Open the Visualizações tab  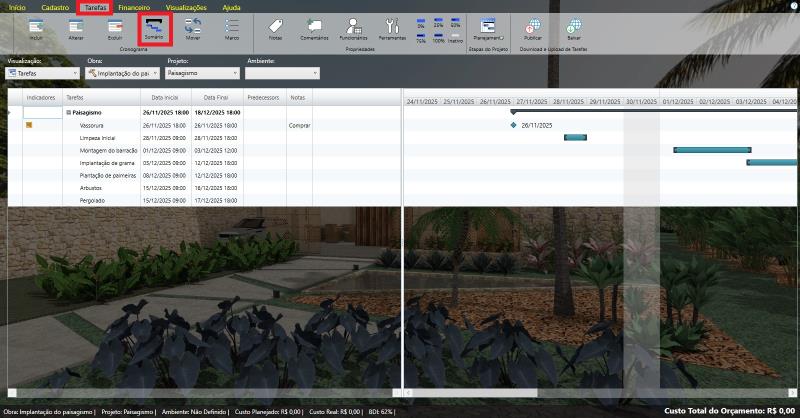[186, 7]
